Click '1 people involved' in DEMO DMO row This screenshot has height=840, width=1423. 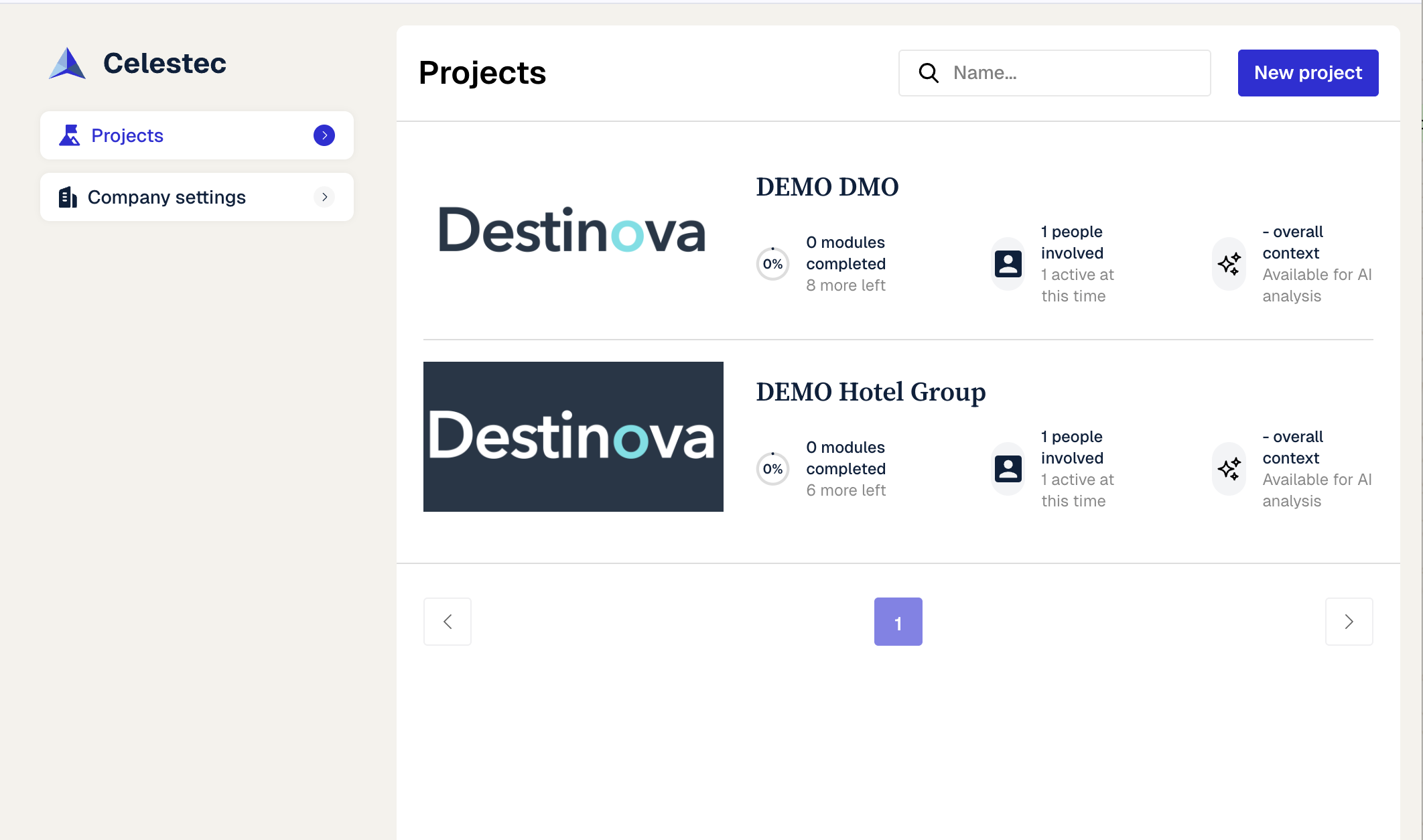click(x=1072, y=242)
